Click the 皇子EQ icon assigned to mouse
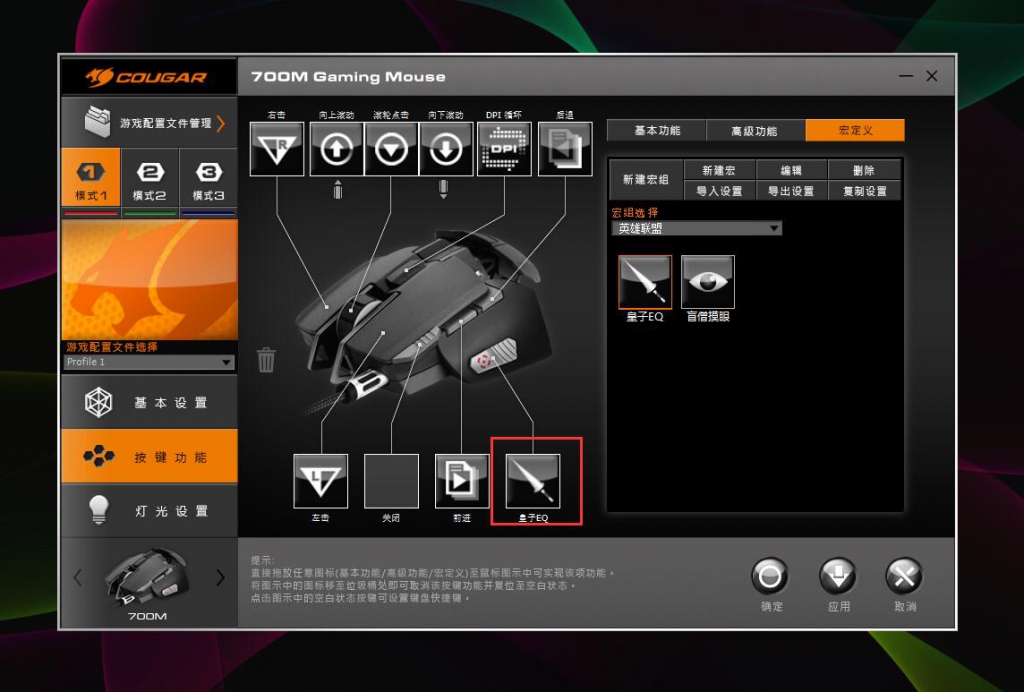This screenshot has width=1024, height=692. pyautogui.click(x=533, y=481)
